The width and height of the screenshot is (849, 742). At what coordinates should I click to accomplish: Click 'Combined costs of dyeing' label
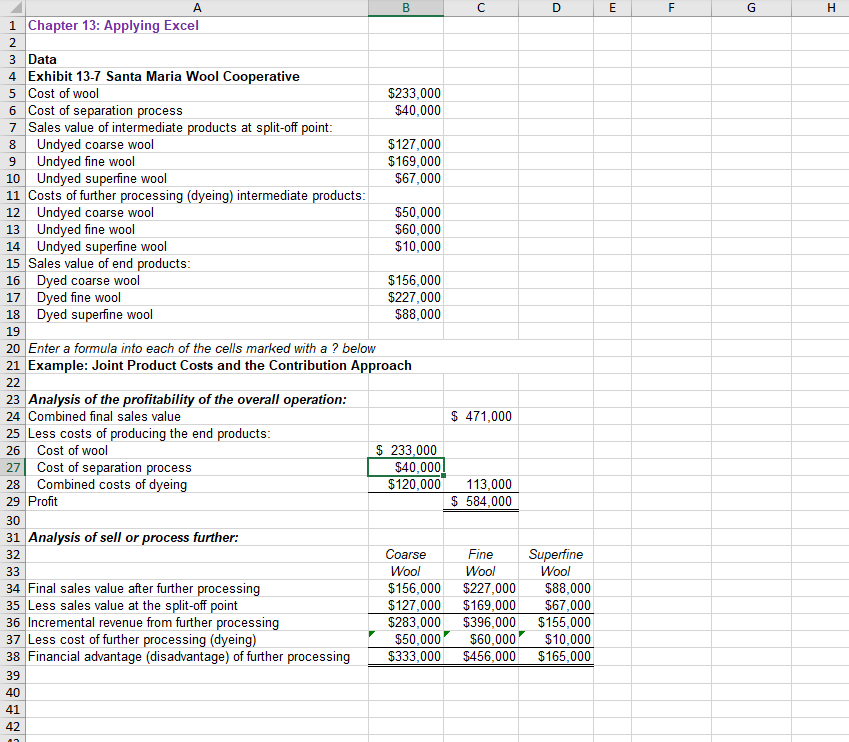click(112, 484)
